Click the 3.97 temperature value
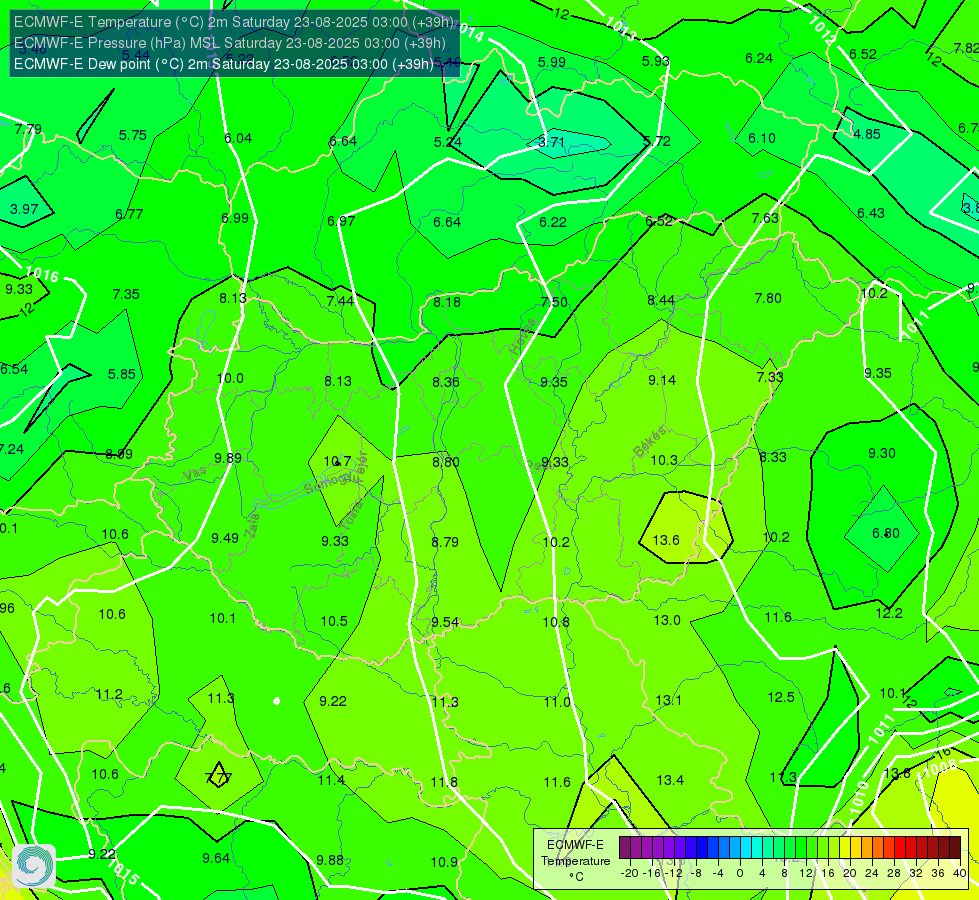Image resolution: width=979 pixels, height=900 pixels. (x=24, y=209)
